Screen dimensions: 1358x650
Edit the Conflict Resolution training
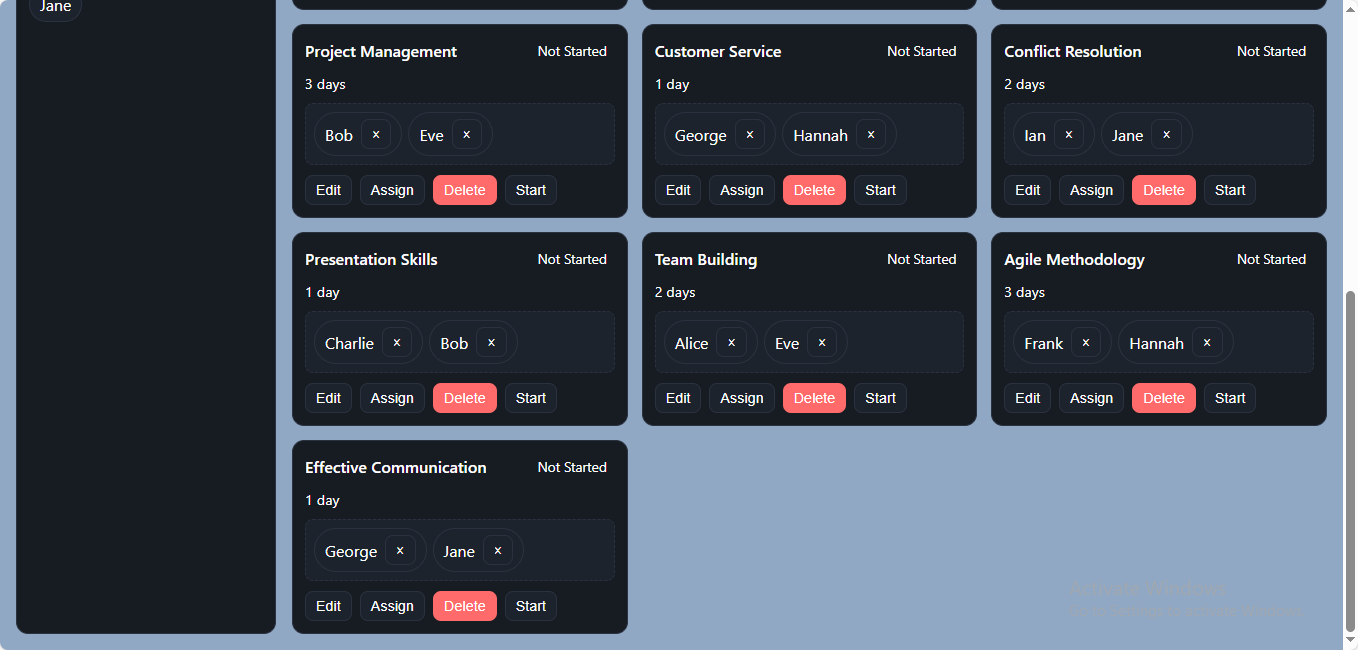click(1028, 190)
